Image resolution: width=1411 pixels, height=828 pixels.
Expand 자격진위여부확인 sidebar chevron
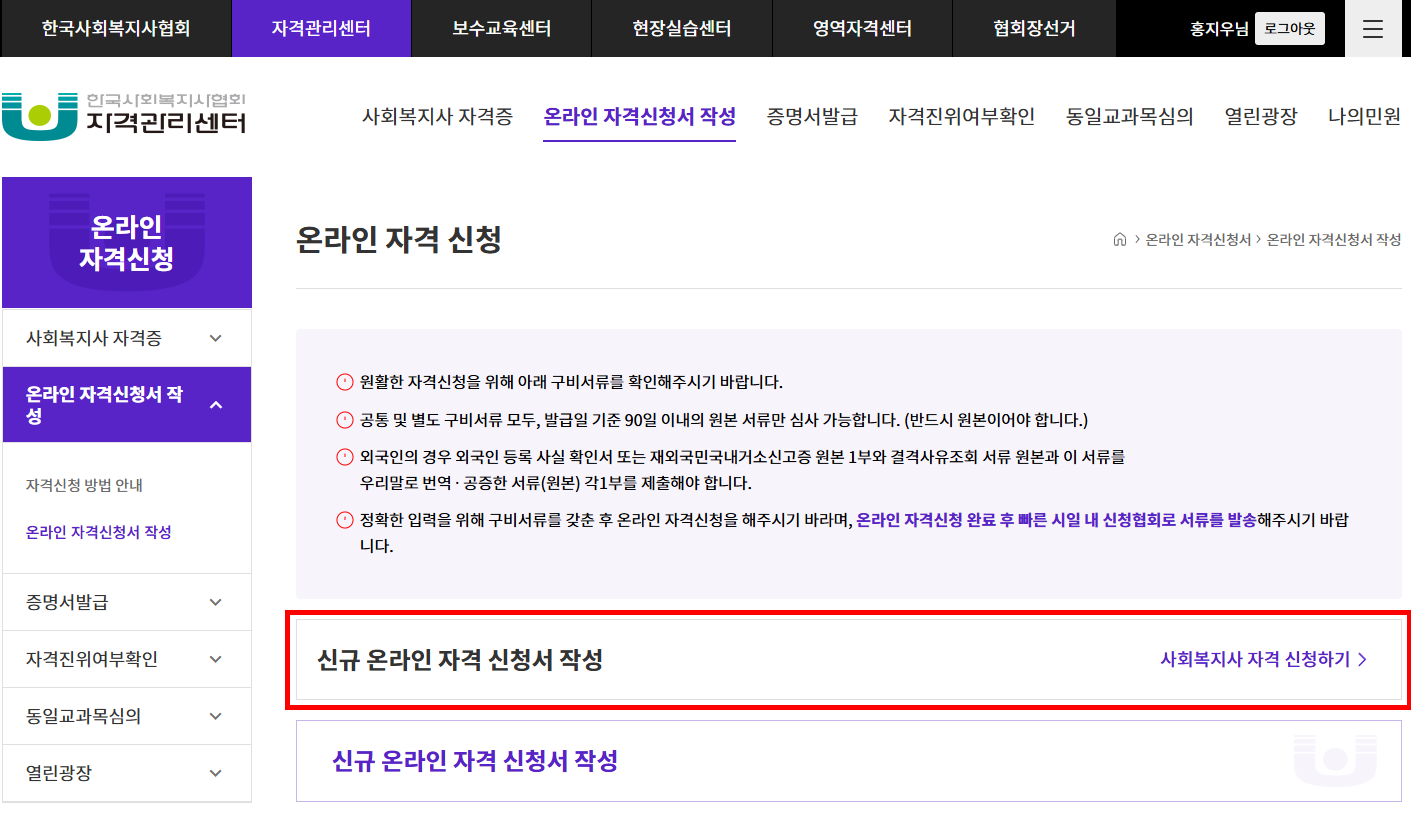tap(216, 659)
